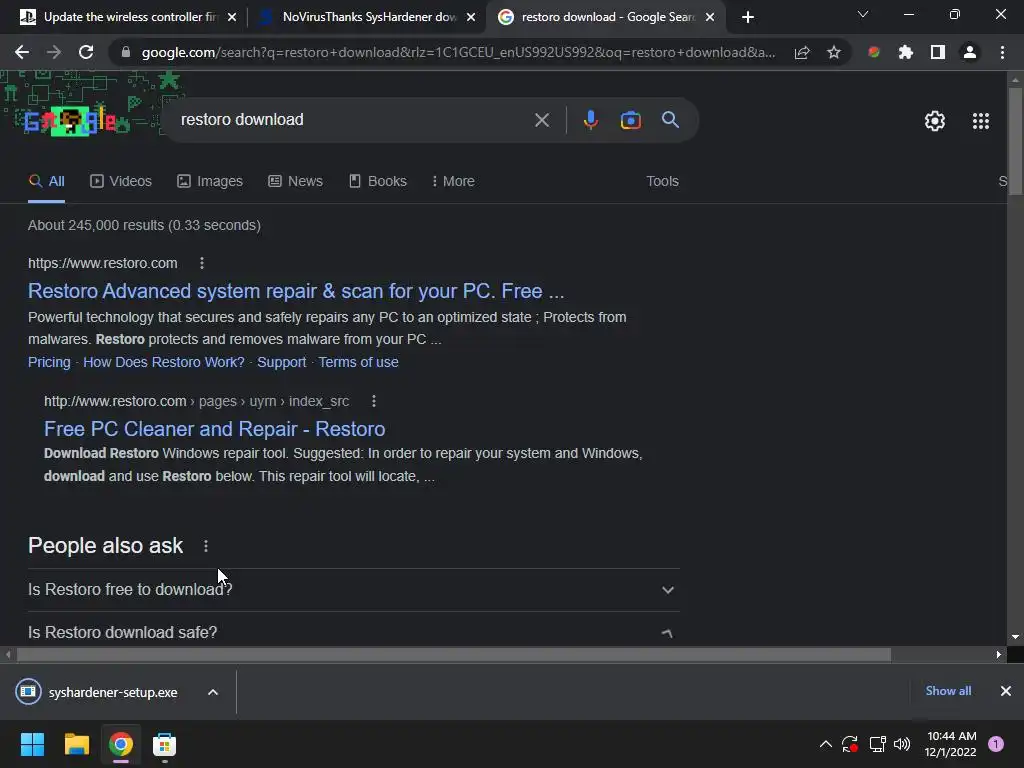This screenshot has width=1024, height=768.
Task: Open Microsoft Store from taskbar
Action: 165,744
